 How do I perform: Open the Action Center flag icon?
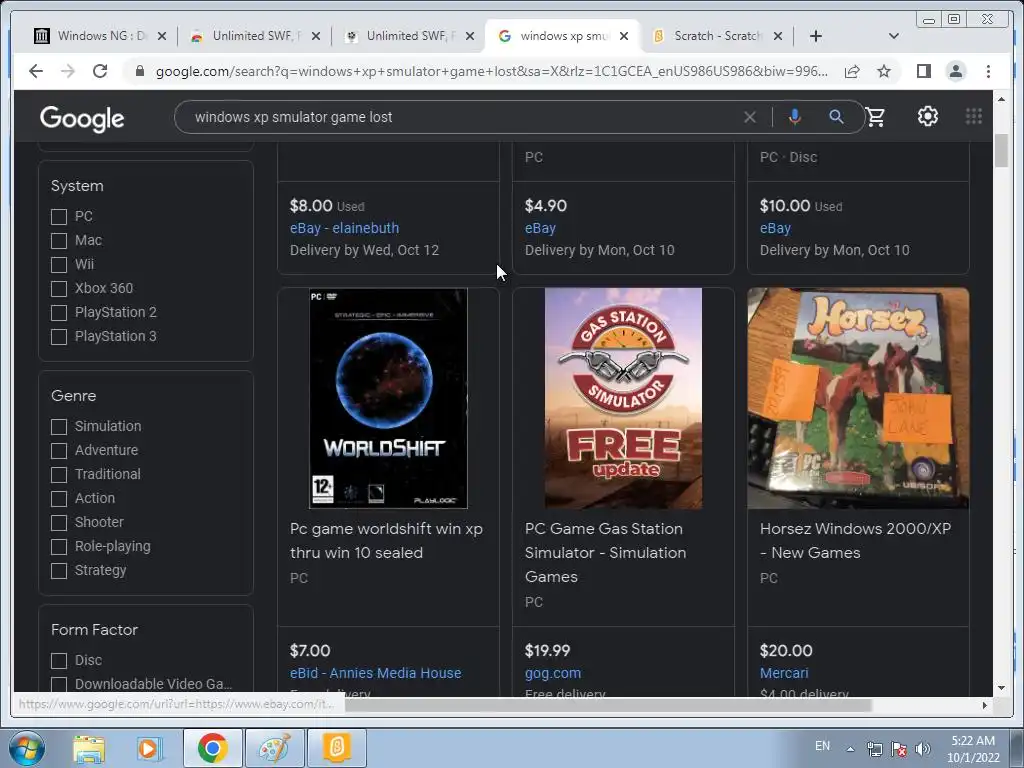(x=899, y=749)
